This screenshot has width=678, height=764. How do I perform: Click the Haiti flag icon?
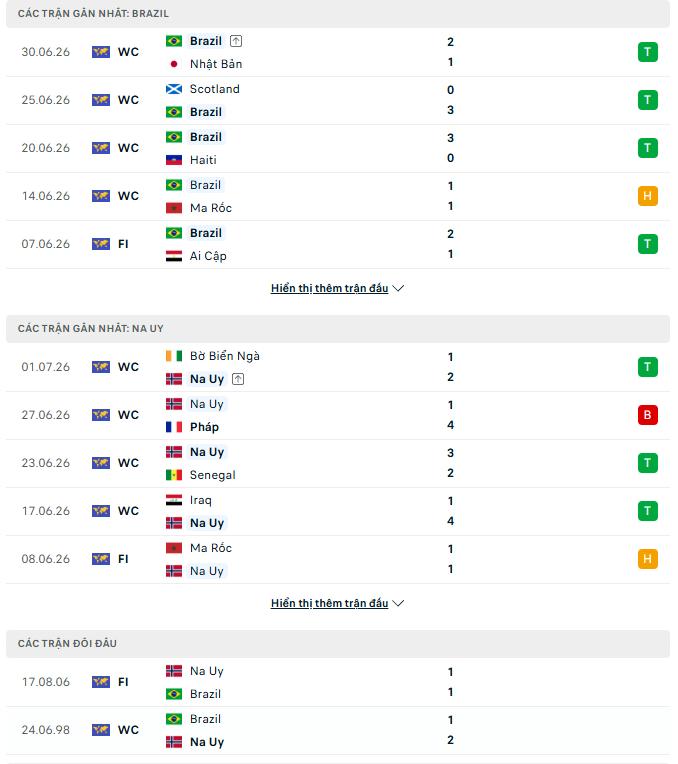coord(174,160)
